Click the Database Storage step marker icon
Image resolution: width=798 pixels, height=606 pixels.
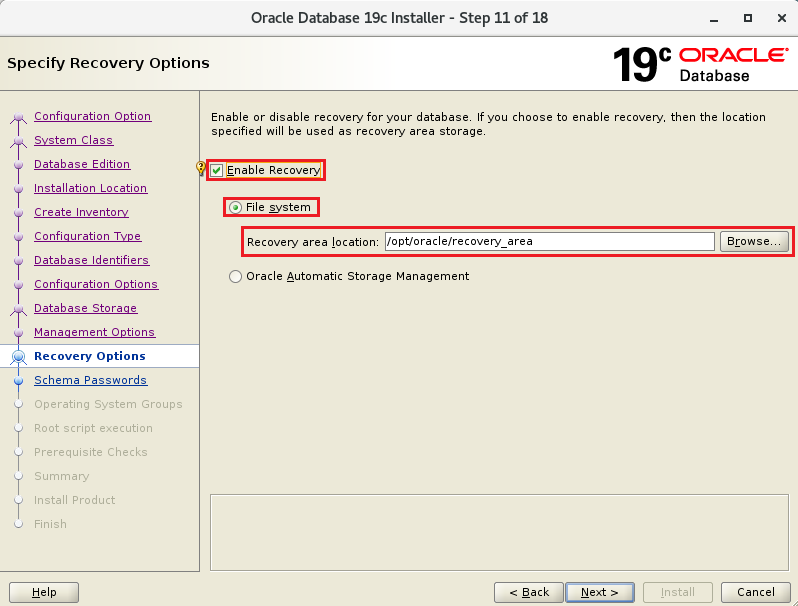coord(19,309)
